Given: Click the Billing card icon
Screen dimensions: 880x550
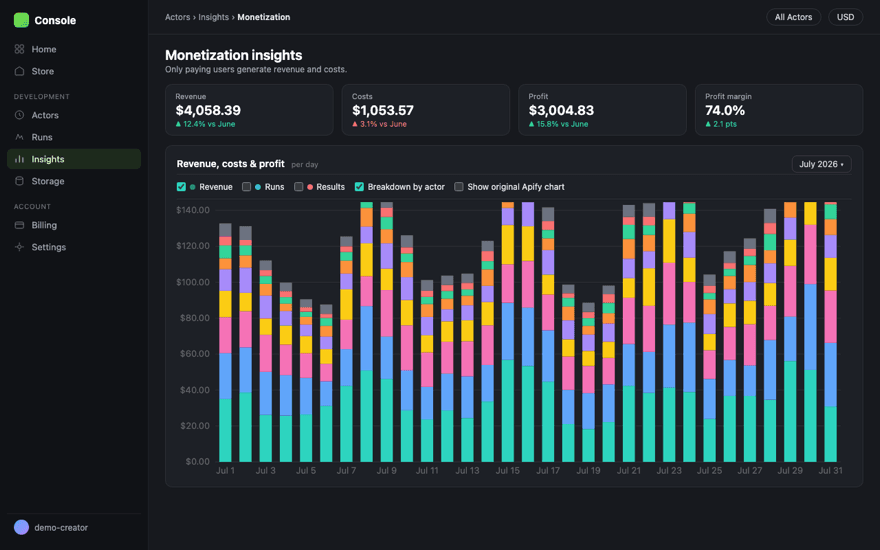Looking at the screenshot, I should [19, 225].
